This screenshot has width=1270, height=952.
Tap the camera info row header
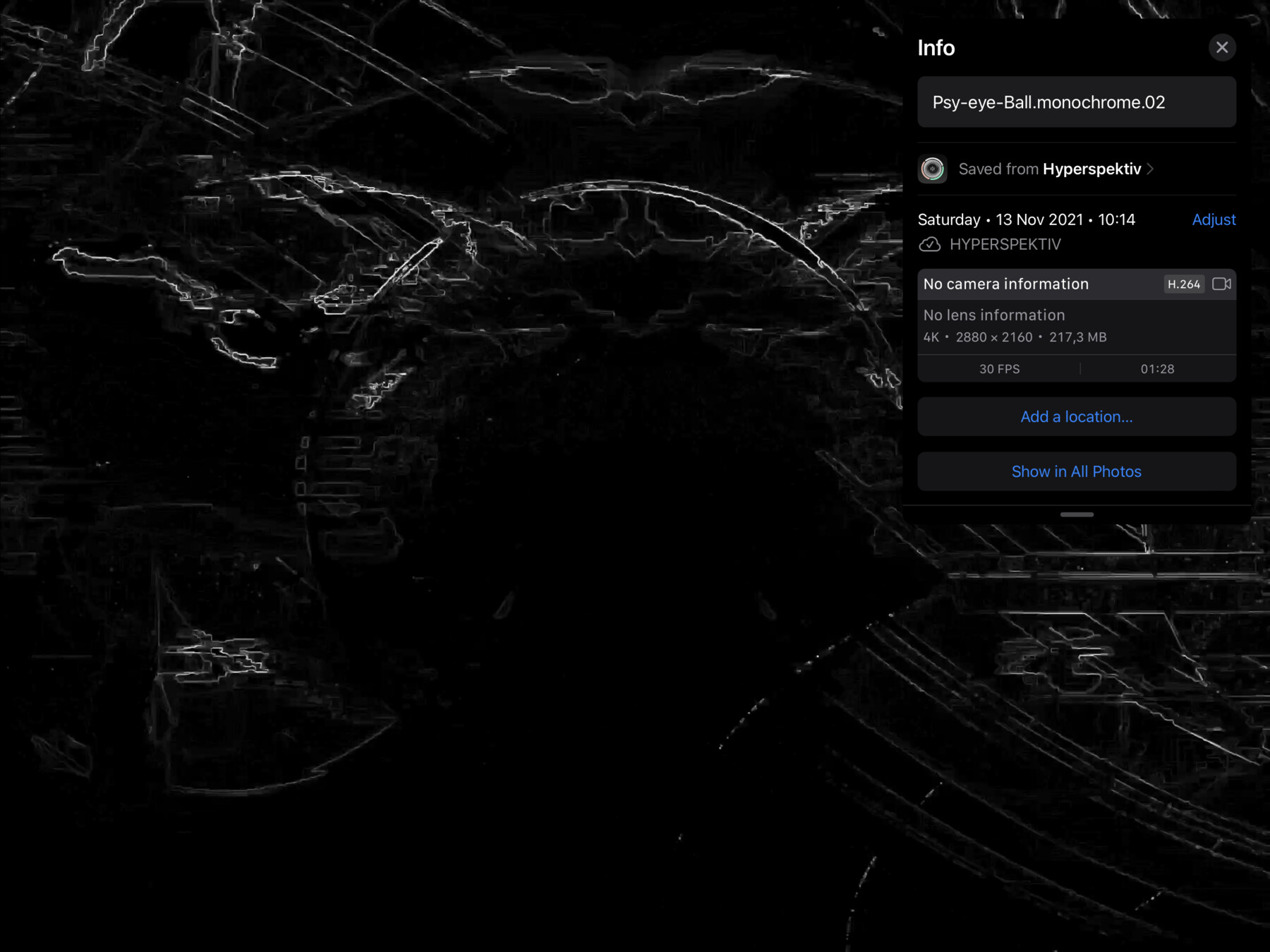(1005, 284)
